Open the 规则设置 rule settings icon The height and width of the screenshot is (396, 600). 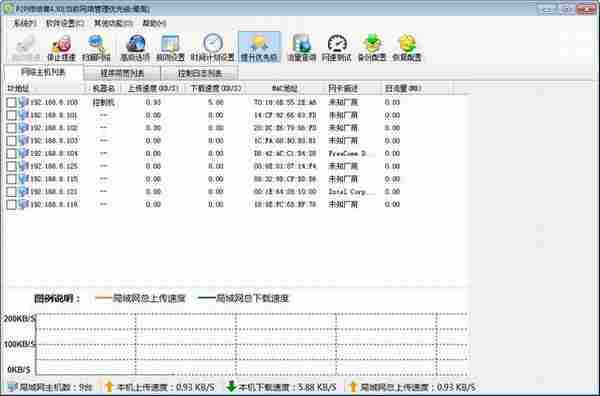tap(170, 48)
